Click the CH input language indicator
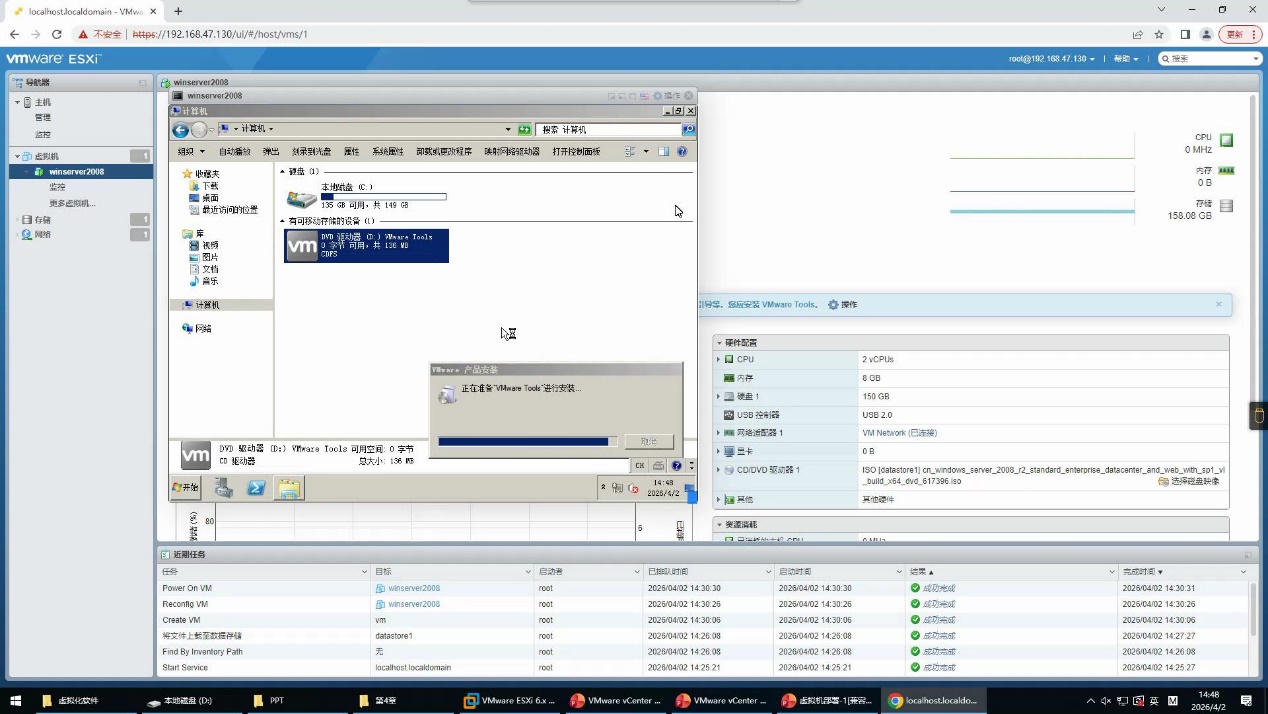Screen dimensions: 1268x714 click(x=640, y=466)
